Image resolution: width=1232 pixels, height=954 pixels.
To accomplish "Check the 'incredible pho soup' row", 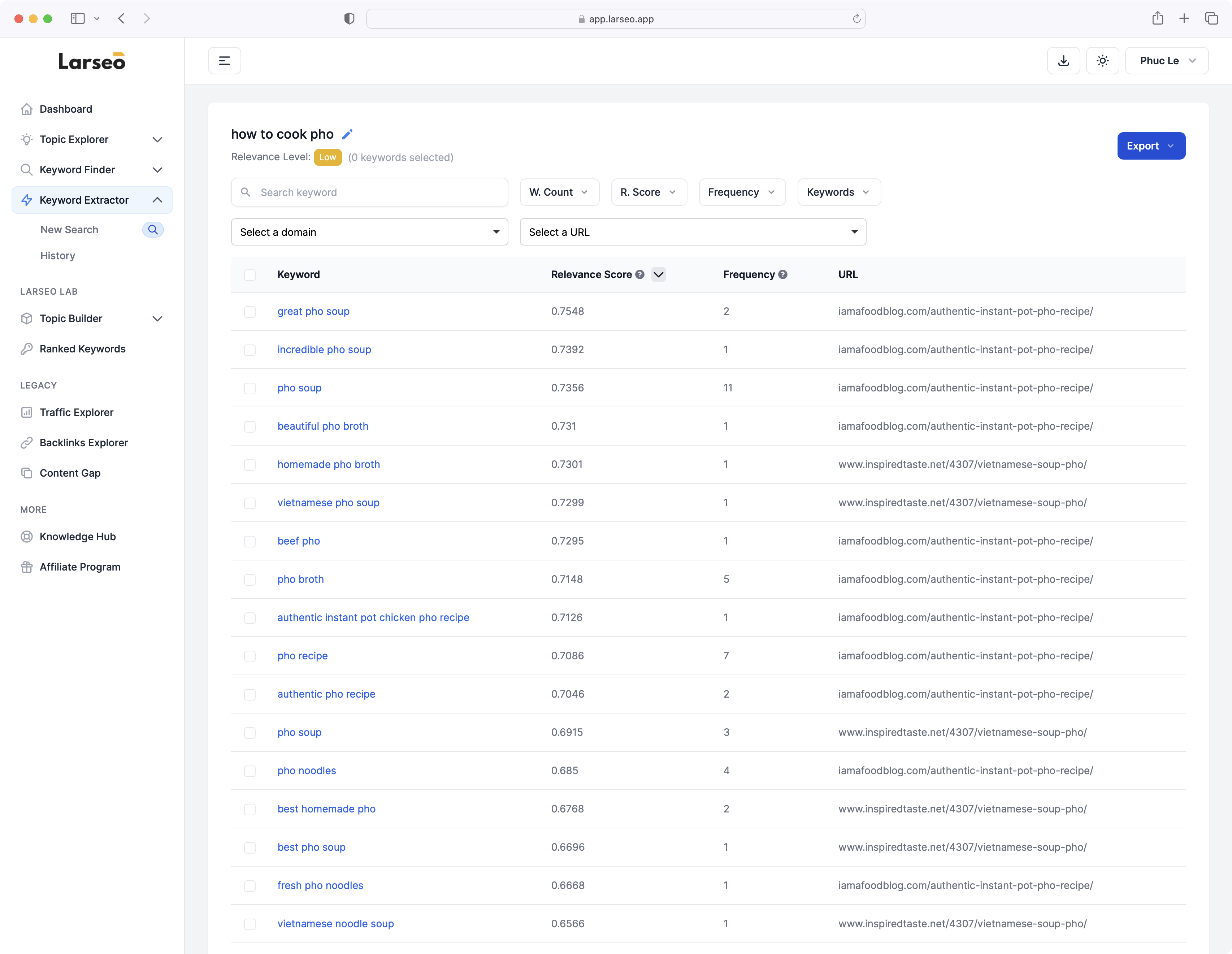I will coord(250,350).
